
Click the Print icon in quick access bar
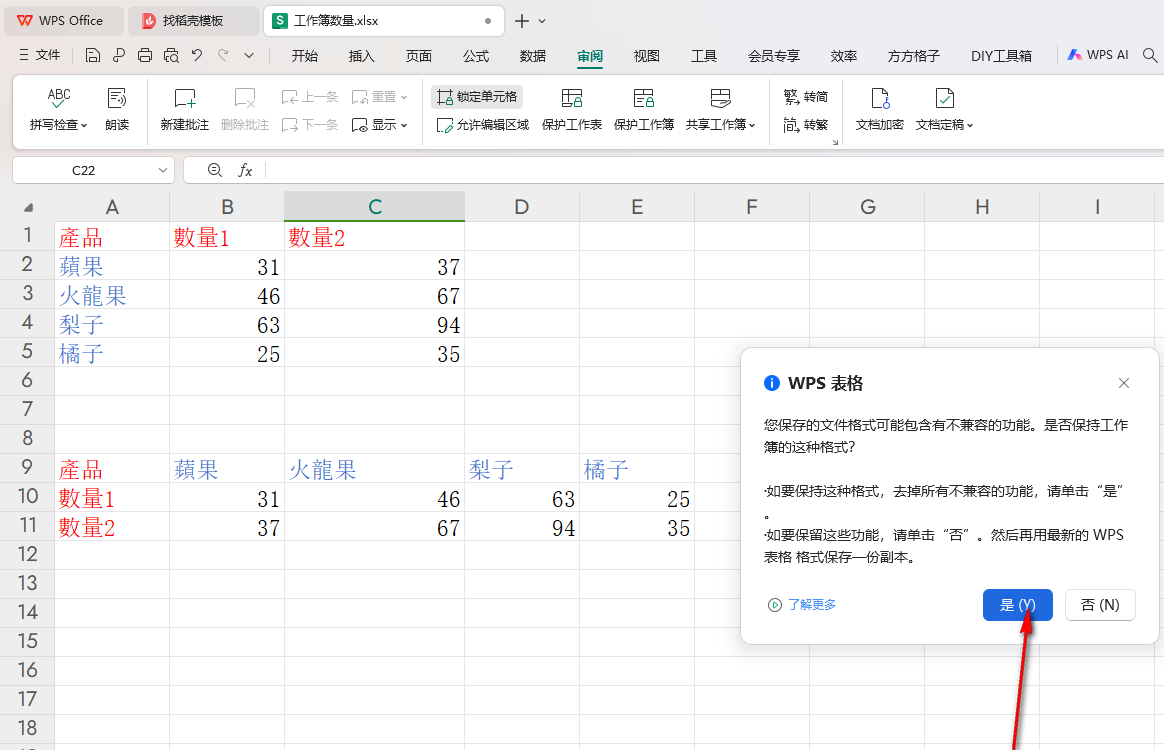click(145, 56)
